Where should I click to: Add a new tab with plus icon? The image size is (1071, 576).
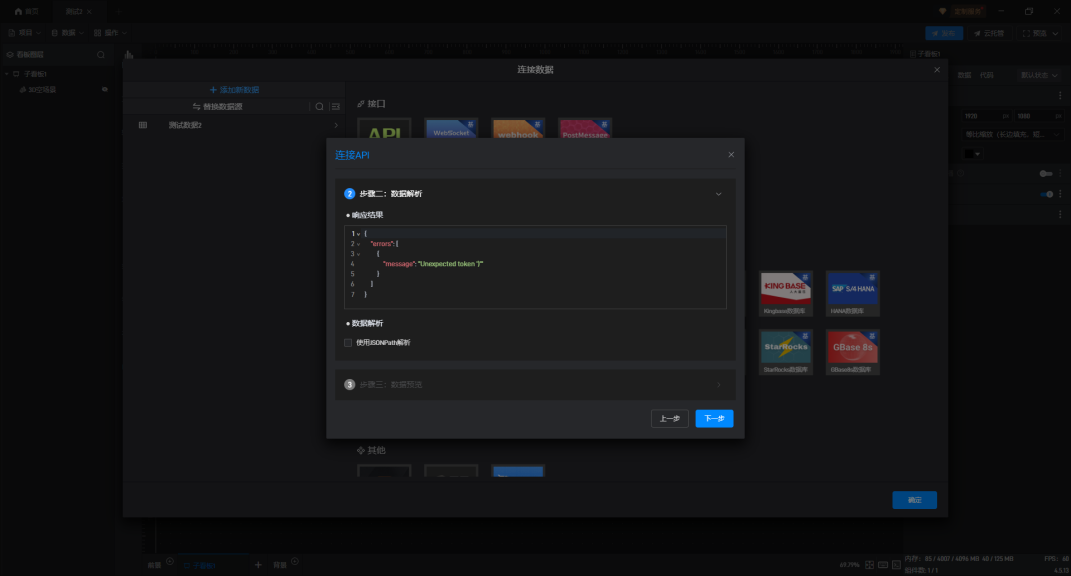pyautogui.click(x=118, y=12)
